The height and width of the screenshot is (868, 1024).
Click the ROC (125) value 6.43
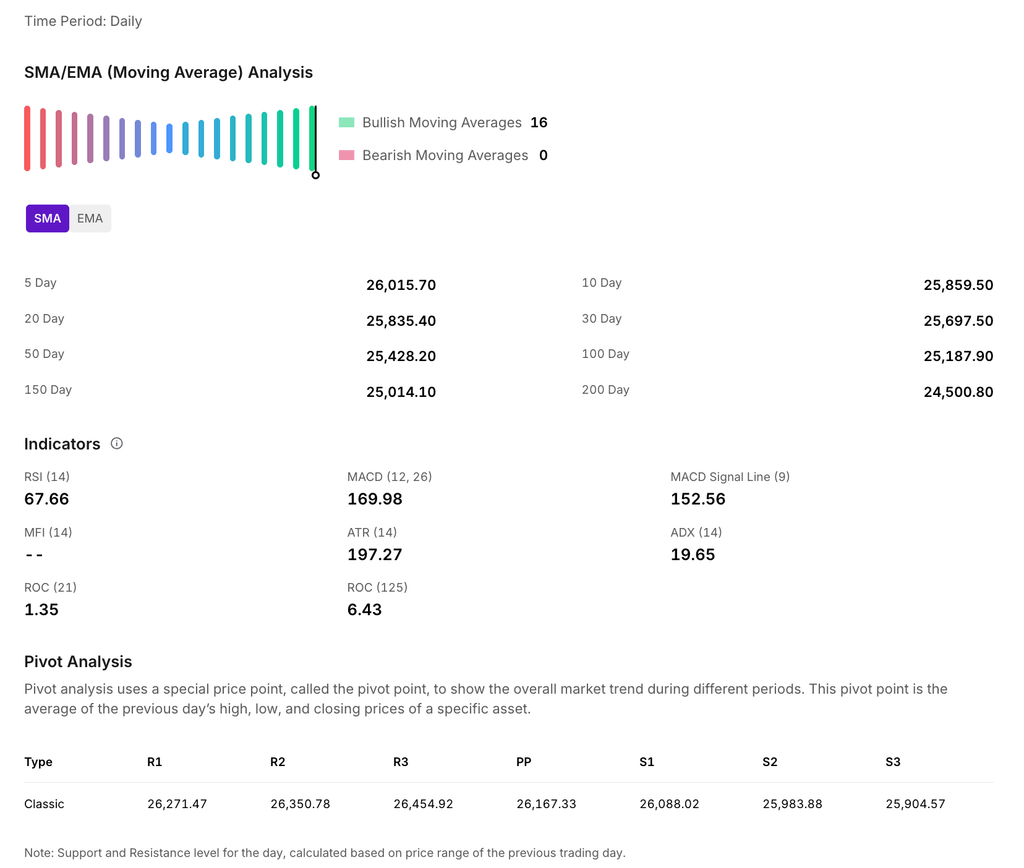pyautogui.click(x=365, y=609)
